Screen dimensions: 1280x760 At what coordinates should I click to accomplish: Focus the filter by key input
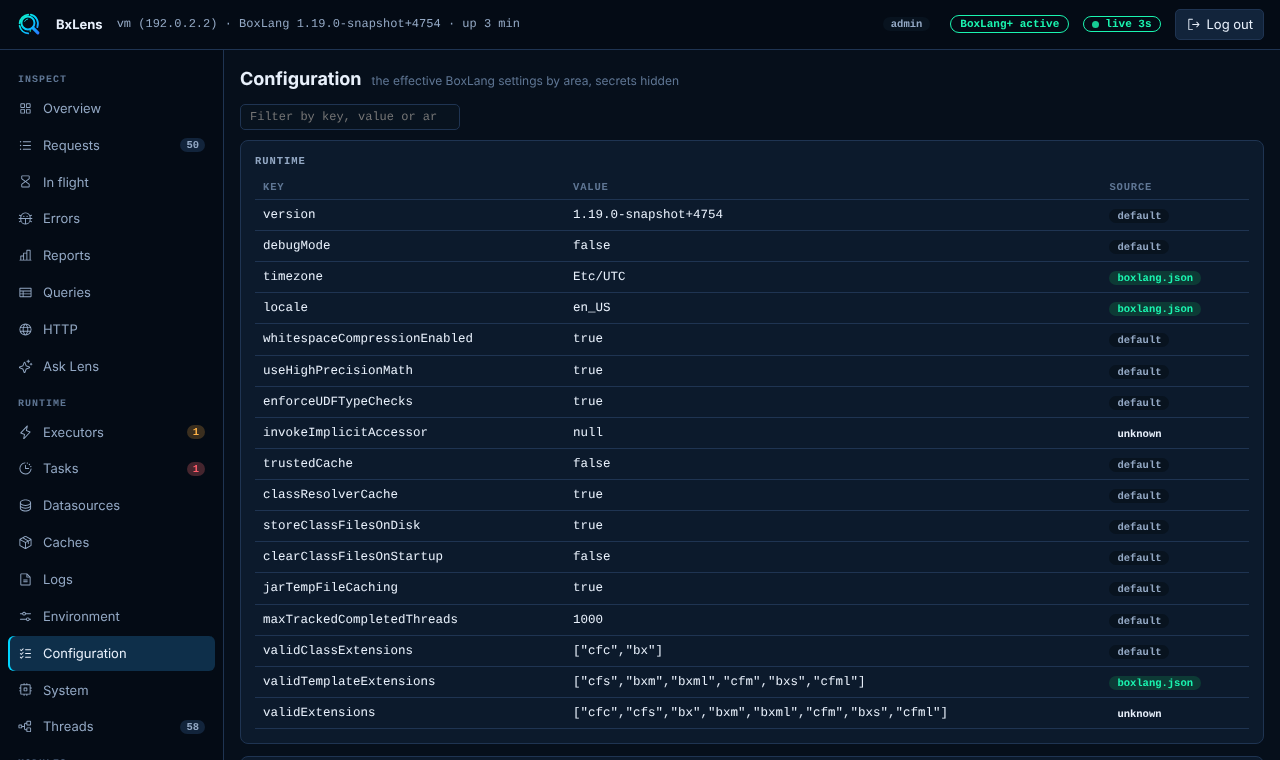tap(350, 117)
